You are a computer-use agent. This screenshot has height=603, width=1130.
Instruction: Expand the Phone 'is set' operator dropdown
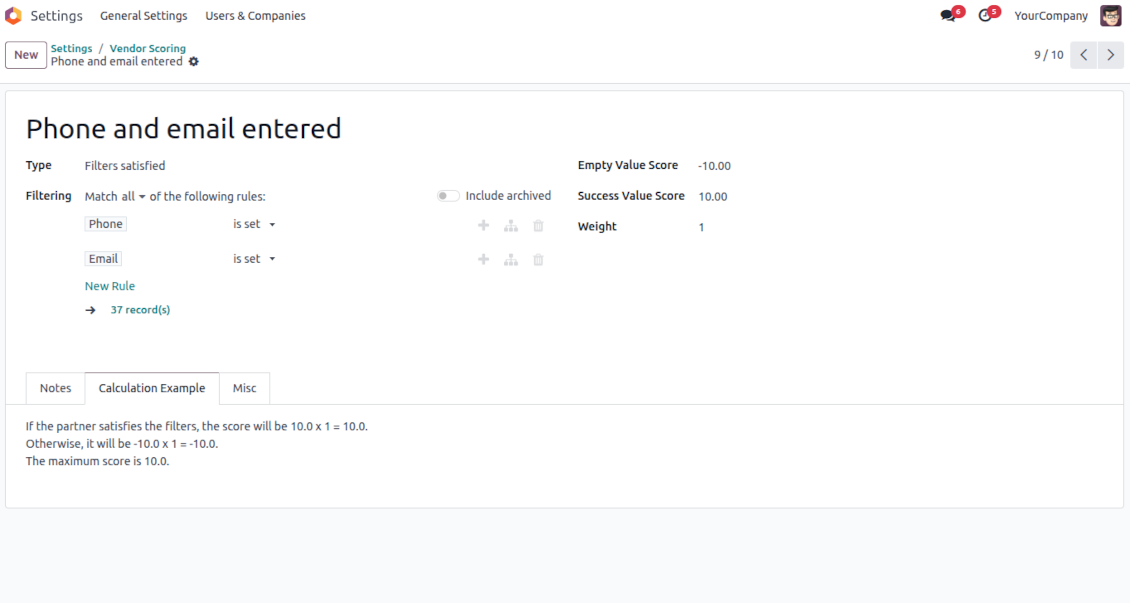click(x=254, y=224)
